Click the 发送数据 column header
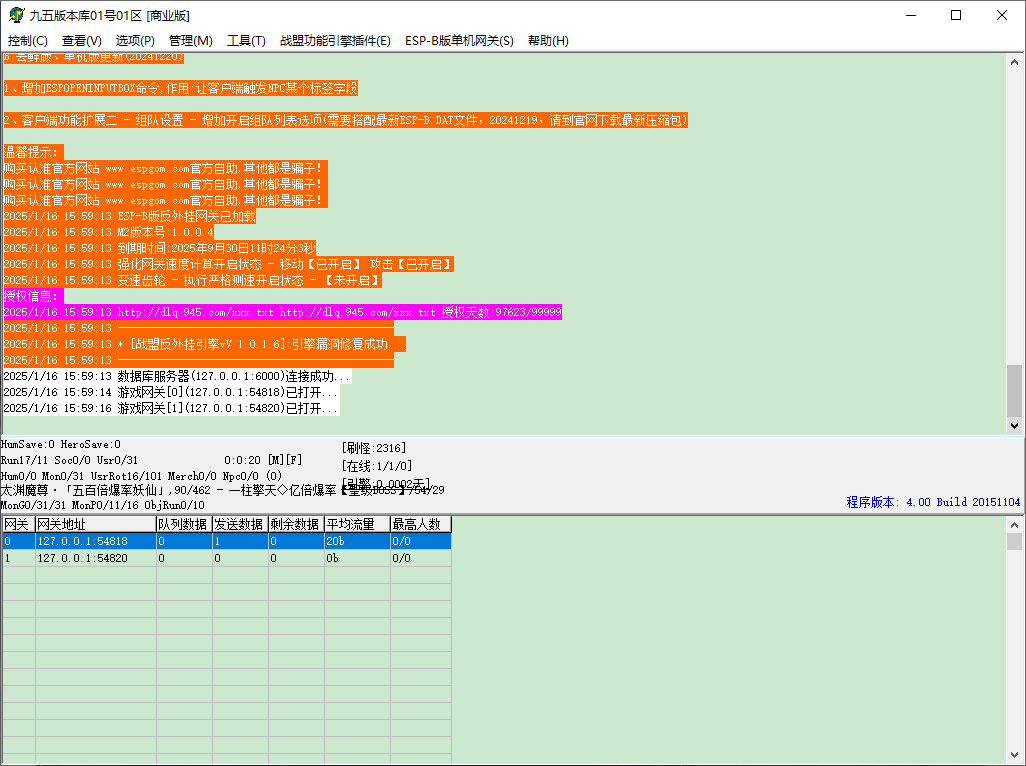The height and width of the screenshot is (766, 1026). (240, 524)
